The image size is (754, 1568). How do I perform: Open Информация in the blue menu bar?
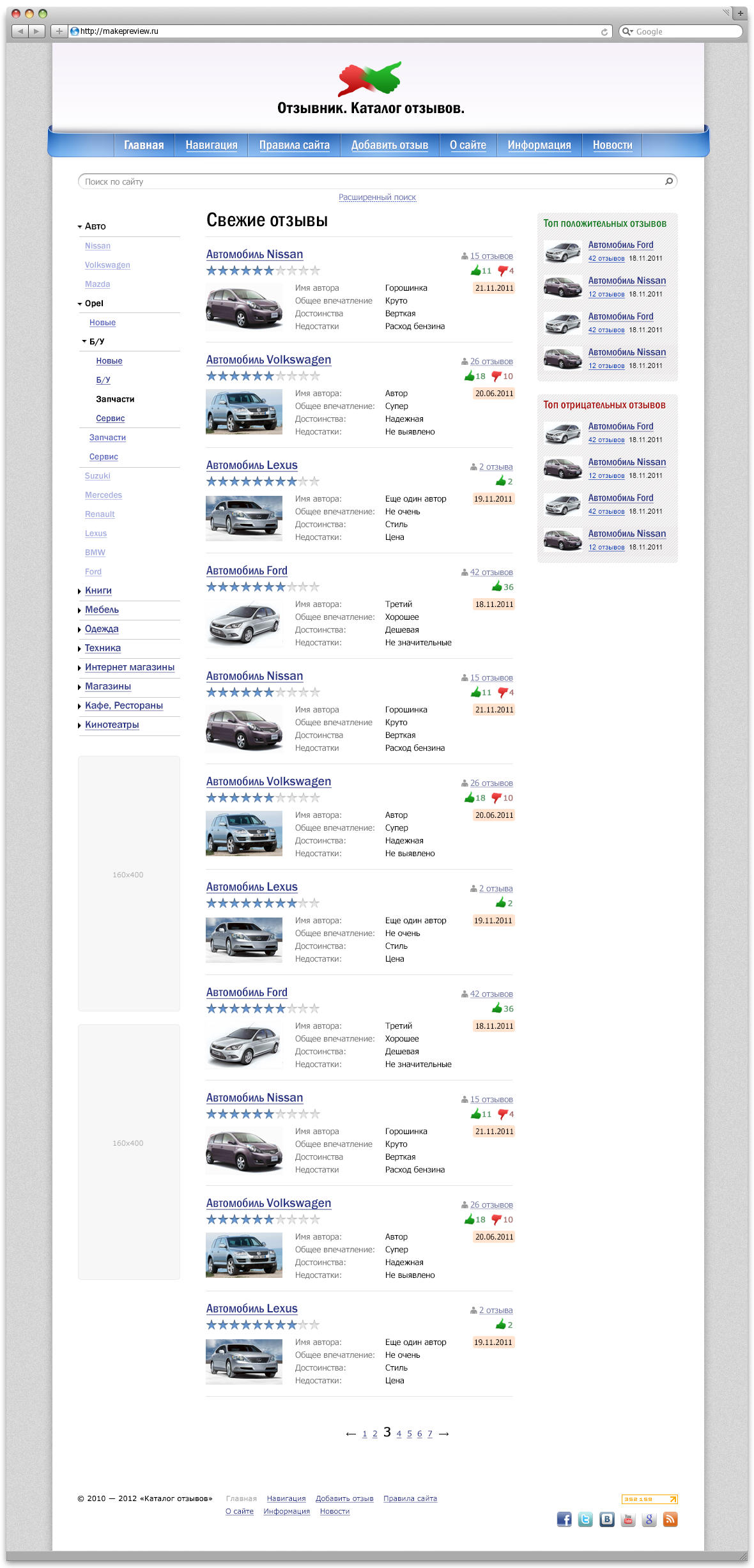(539, 145)
